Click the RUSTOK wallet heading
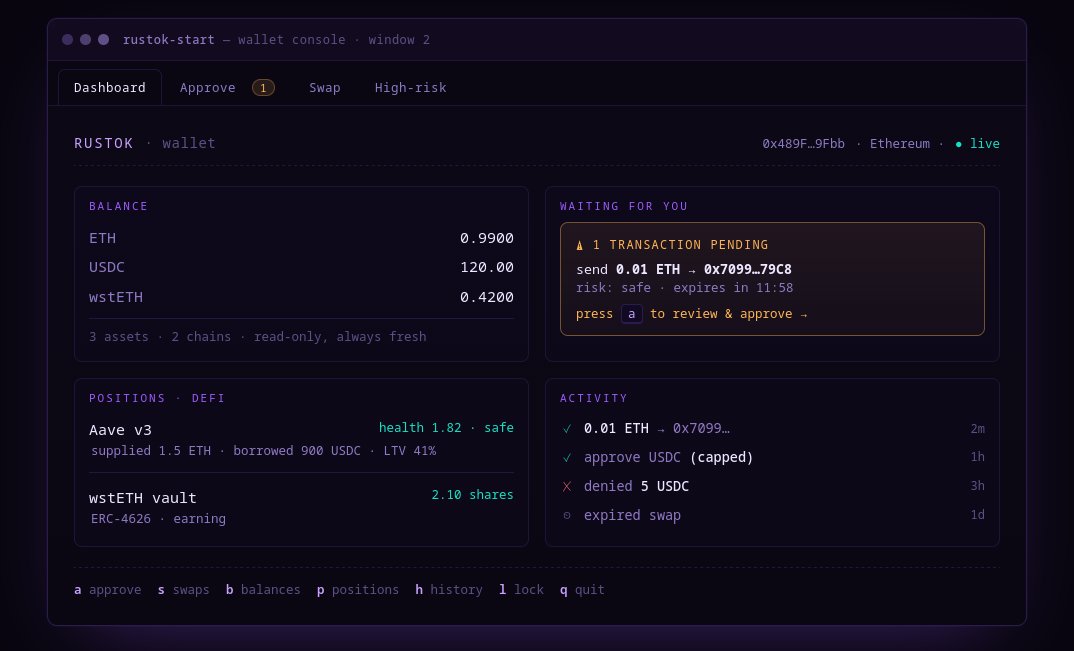The width and height of the screenshot is (1074, 651). 145,143
